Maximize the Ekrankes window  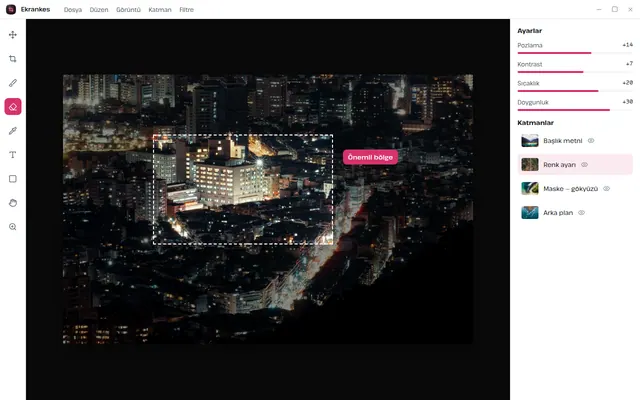tap(615, 9)
